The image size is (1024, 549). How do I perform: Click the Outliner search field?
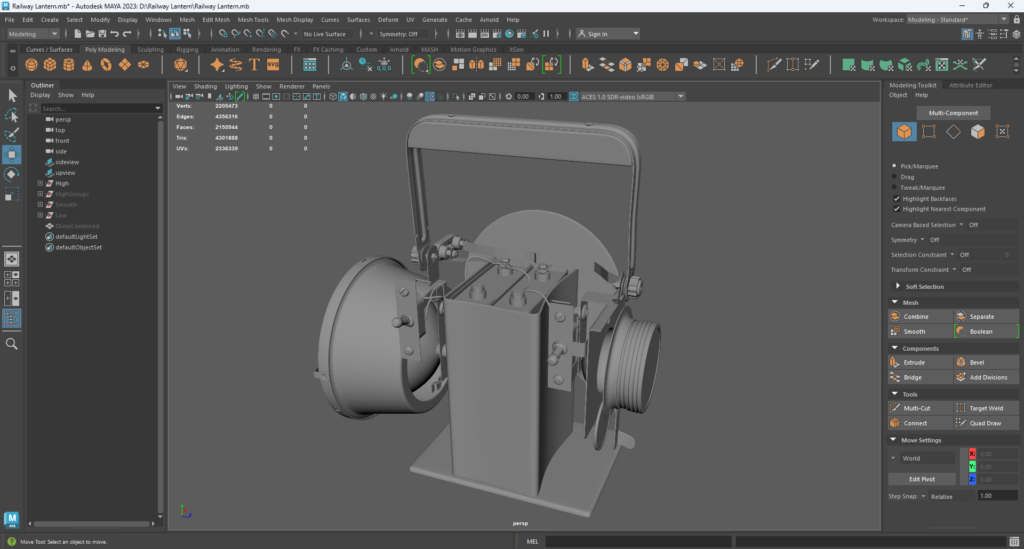(x=100, y=108)
